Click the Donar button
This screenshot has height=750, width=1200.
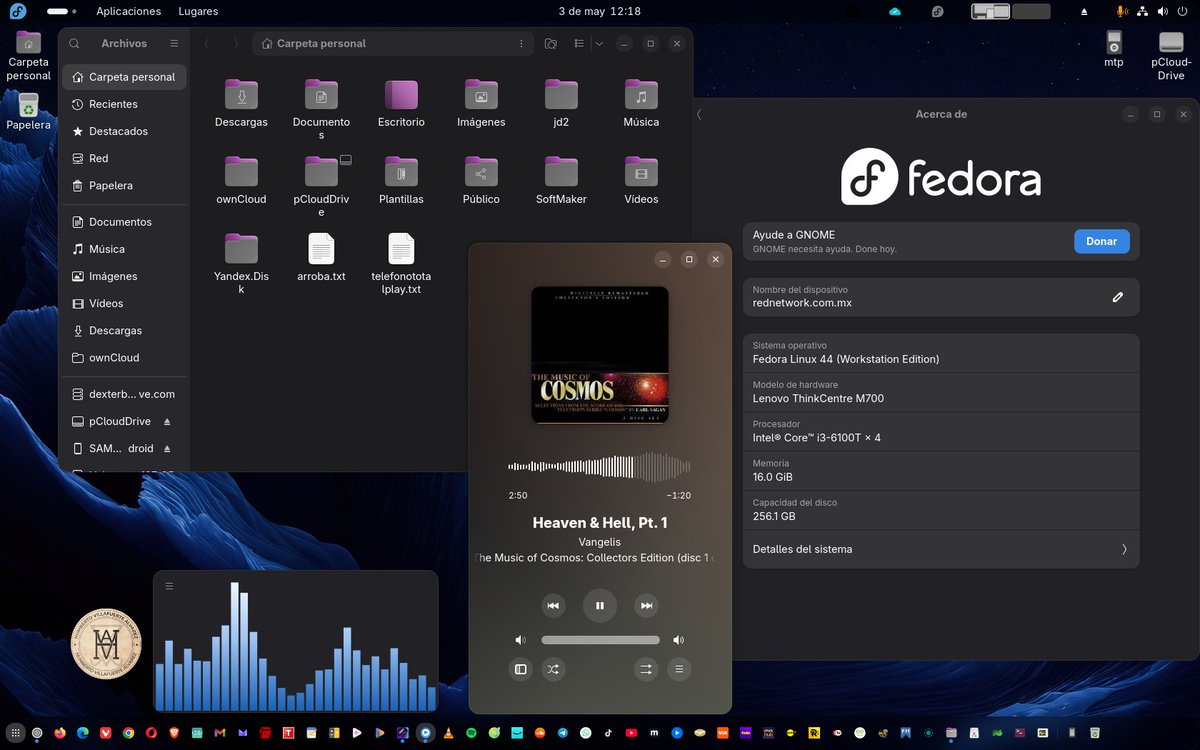pyautogui.click(x=1101, y=241)
